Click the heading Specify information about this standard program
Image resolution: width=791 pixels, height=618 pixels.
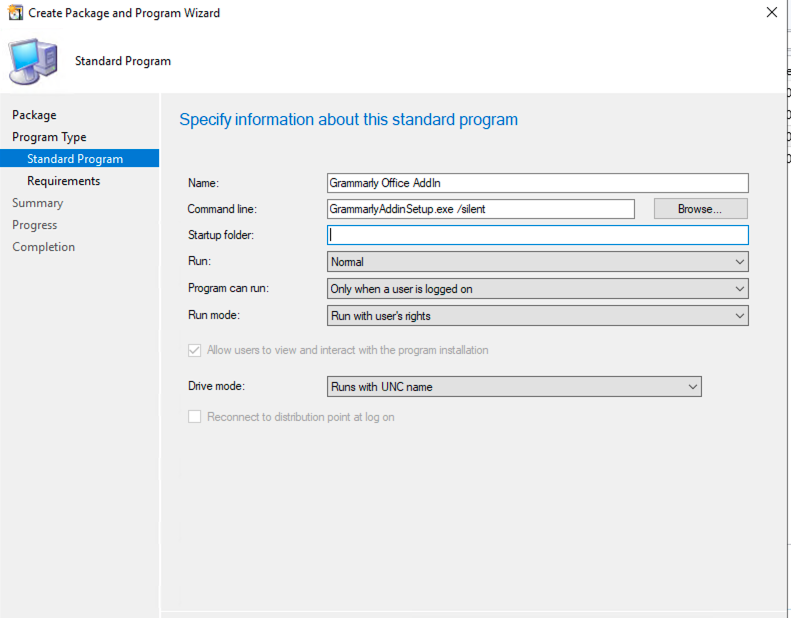pyautogui.click(x=349, y=120)
